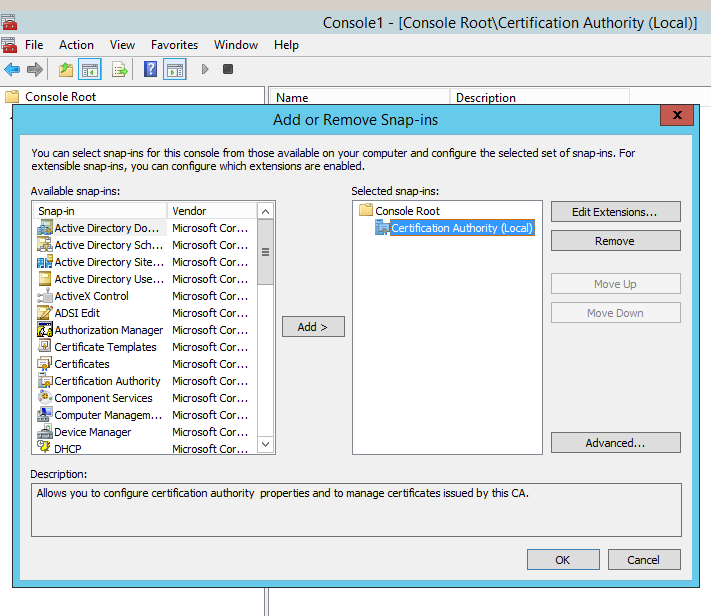Viewport: 712px width, 616px height.
Task: Select the Authorization Manager snap-in icon
Action: pos(45,330)
